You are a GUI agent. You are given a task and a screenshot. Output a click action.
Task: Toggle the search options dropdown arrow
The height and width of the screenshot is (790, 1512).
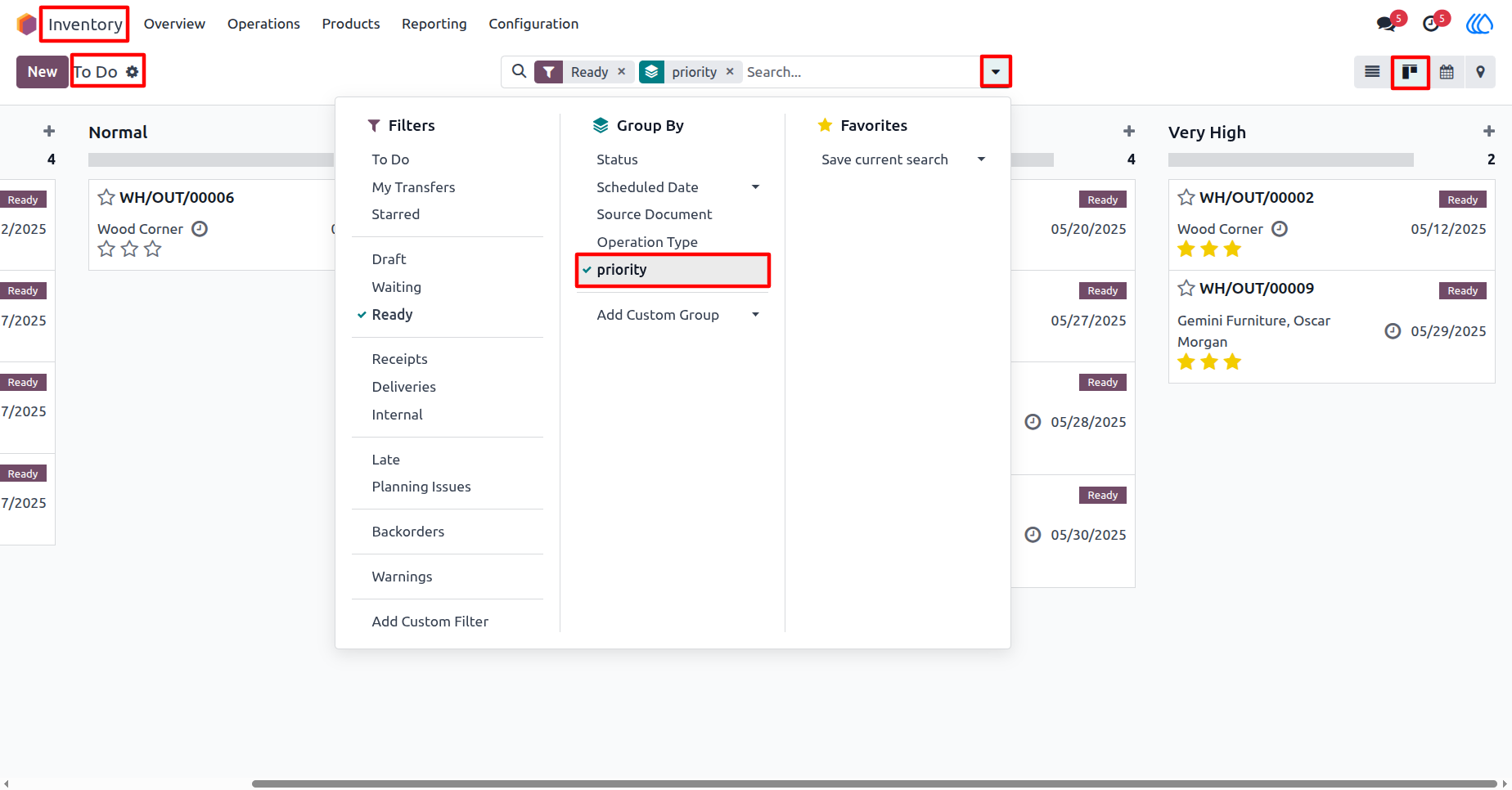(996, 72)
